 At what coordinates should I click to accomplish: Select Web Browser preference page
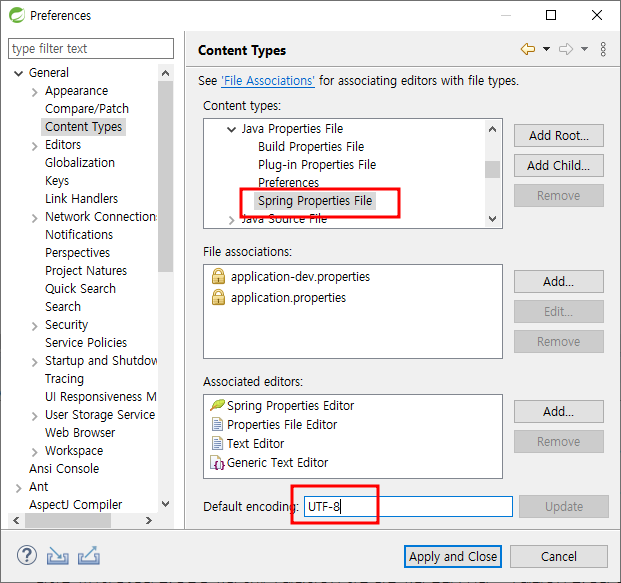(80, 432)
